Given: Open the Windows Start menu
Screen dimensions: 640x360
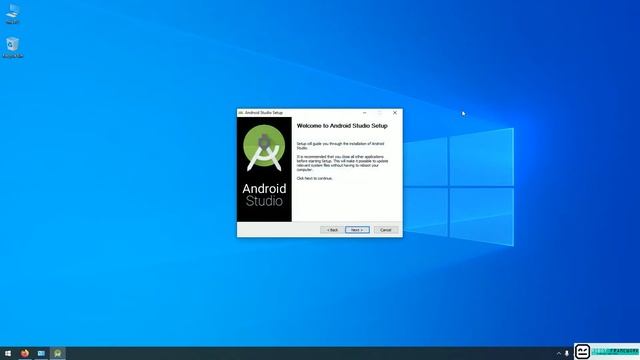Looking at the screenshot, I should click(x=8, y=353).
